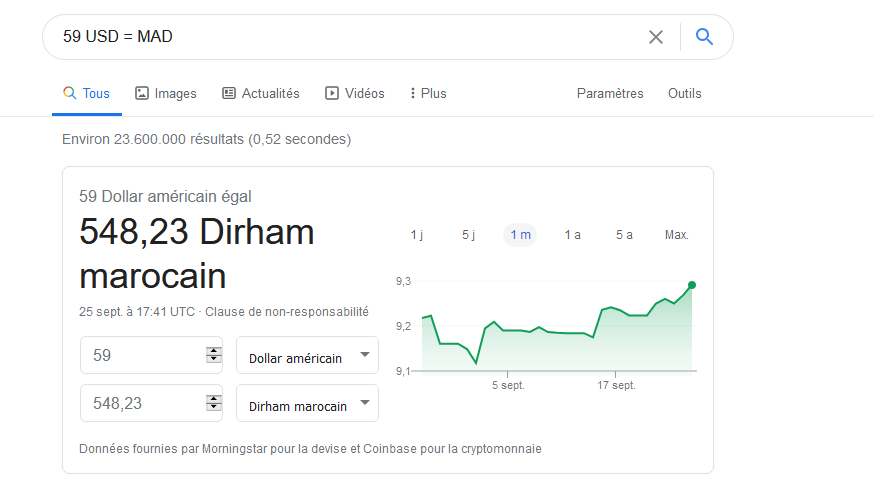This screenshot has width=874, height=492.
Task: Open the Vidéos results tab
Action: pyautogui.click(x=355, y=93)
